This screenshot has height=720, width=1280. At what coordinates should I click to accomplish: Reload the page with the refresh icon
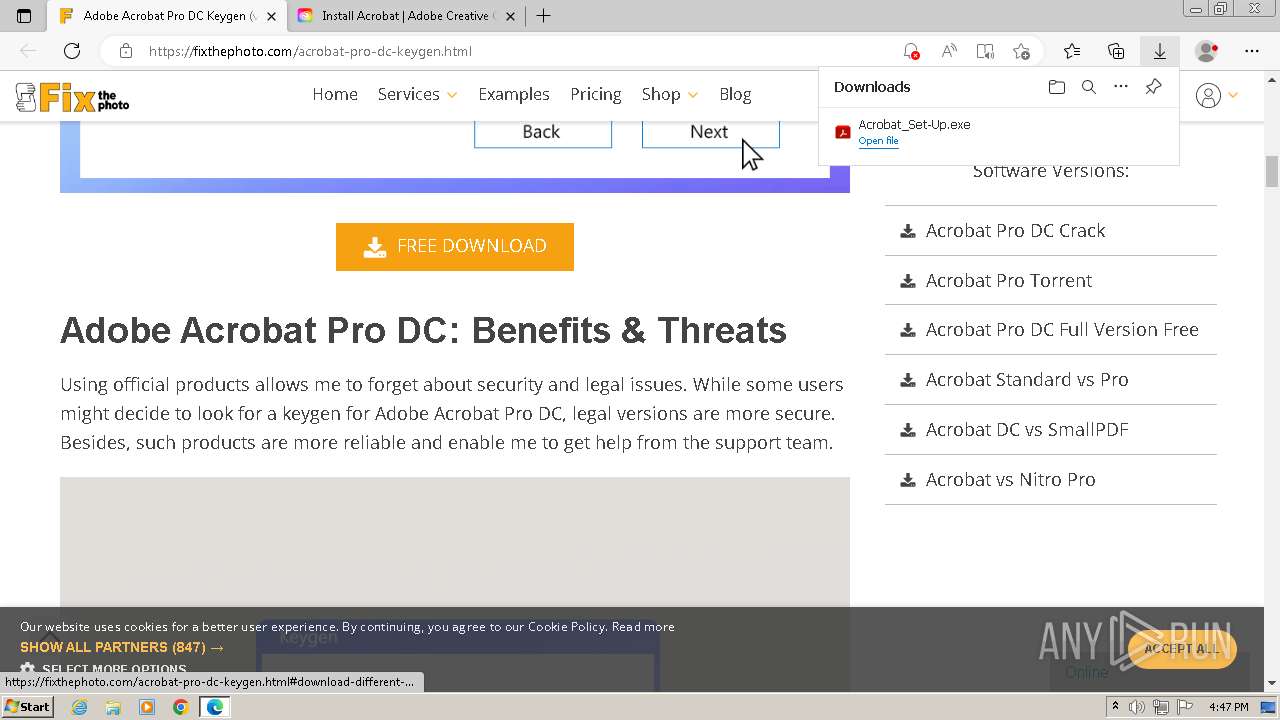click(x=72, y=51)
